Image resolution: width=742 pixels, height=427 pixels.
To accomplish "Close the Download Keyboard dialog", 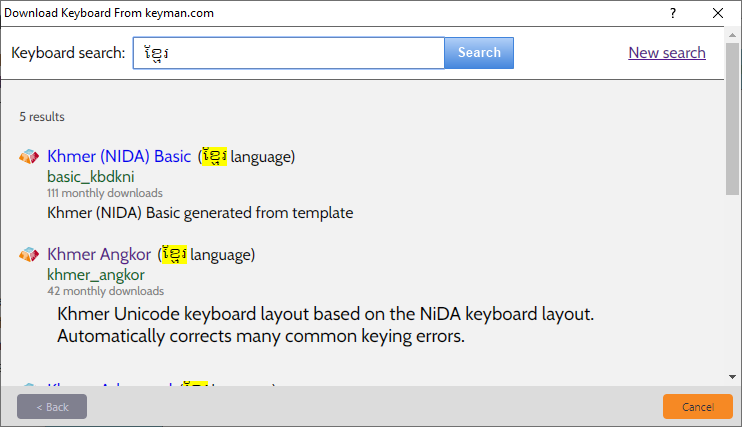I will coord(718,13).
